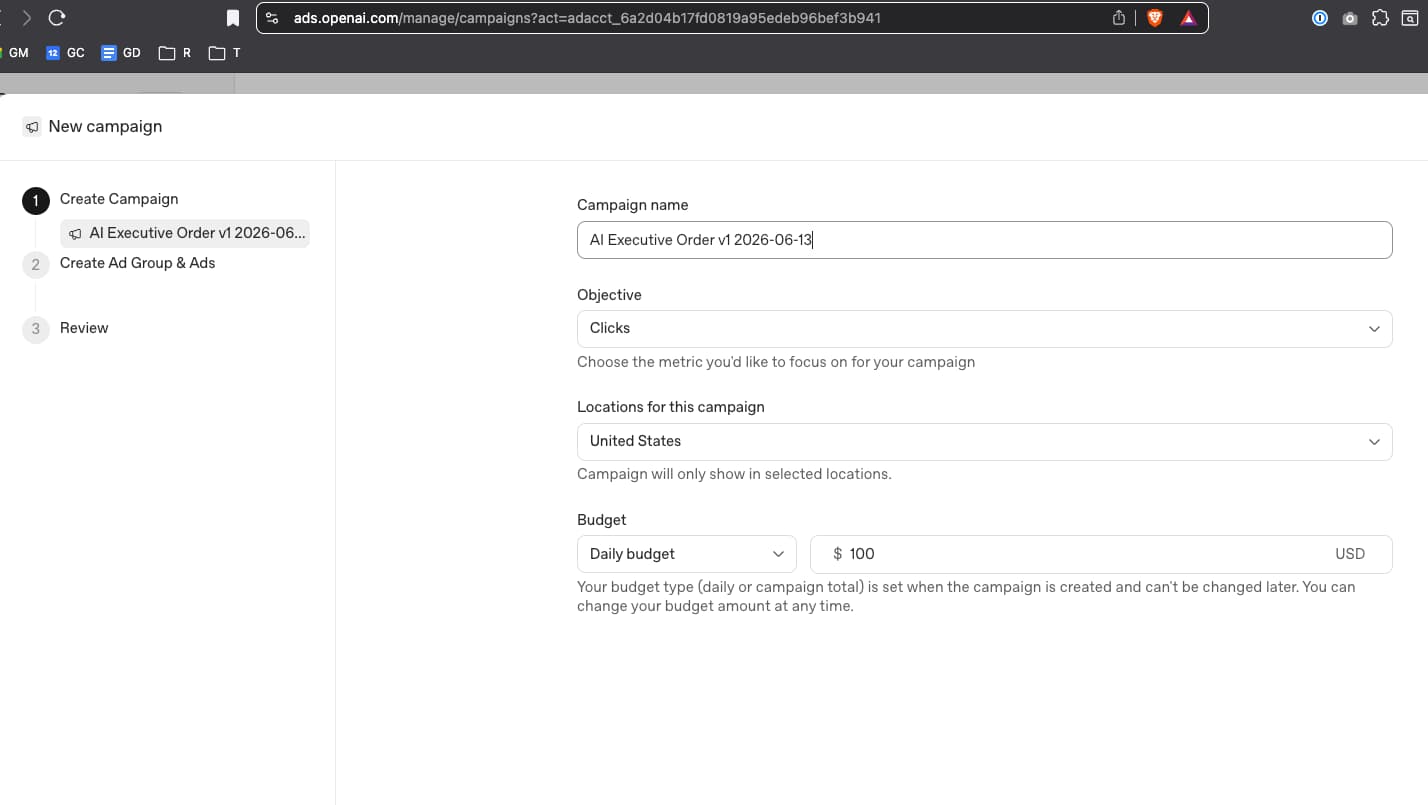Click the address bar URL text
Screen dimensions: 1428x805
[x=587, y=18]
